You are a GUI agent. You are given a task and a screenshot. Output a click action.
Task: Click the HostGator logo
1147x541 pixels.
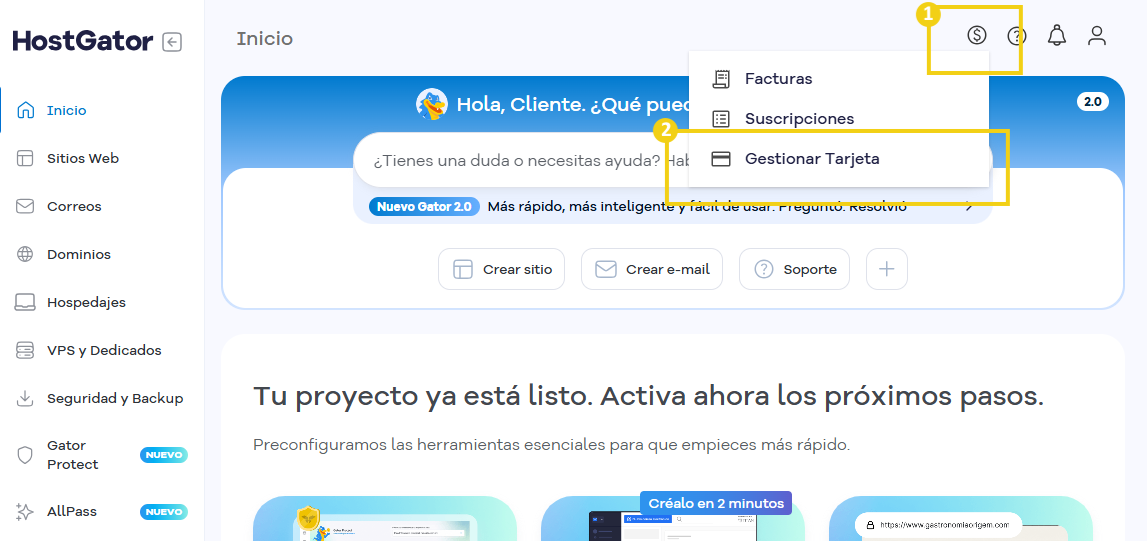[83, 41]
